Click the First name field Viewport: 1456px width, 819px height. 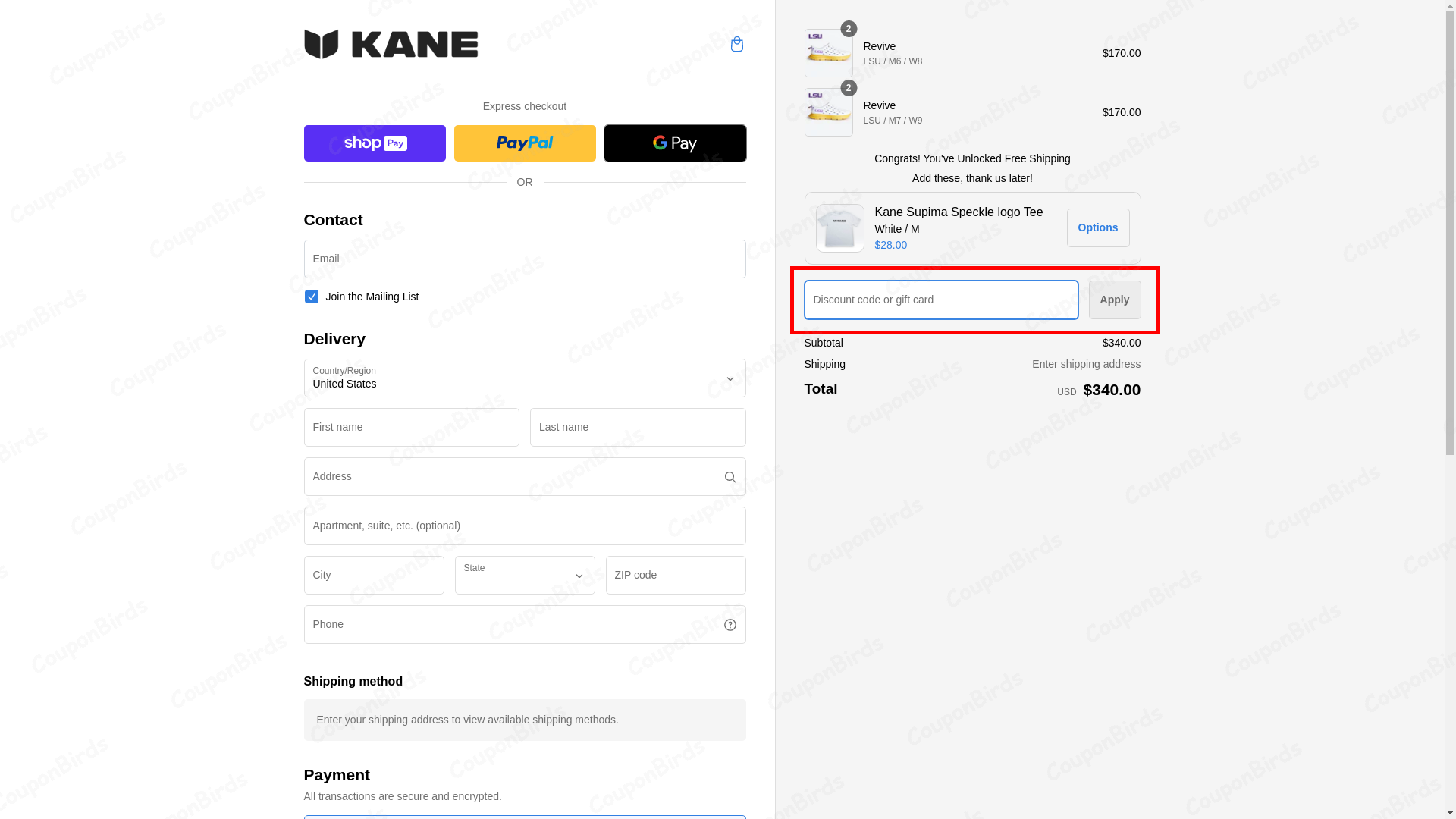(410, 427)
